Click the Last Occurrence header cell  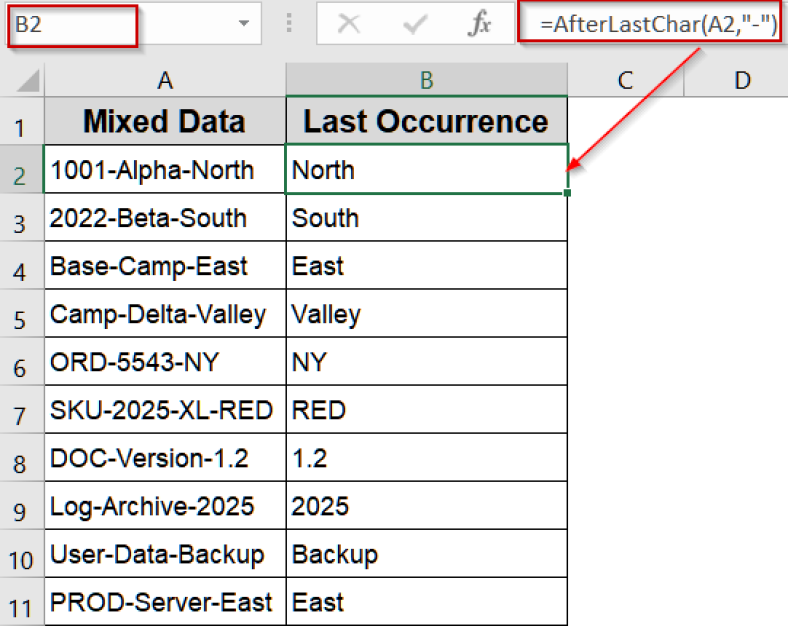426,122
